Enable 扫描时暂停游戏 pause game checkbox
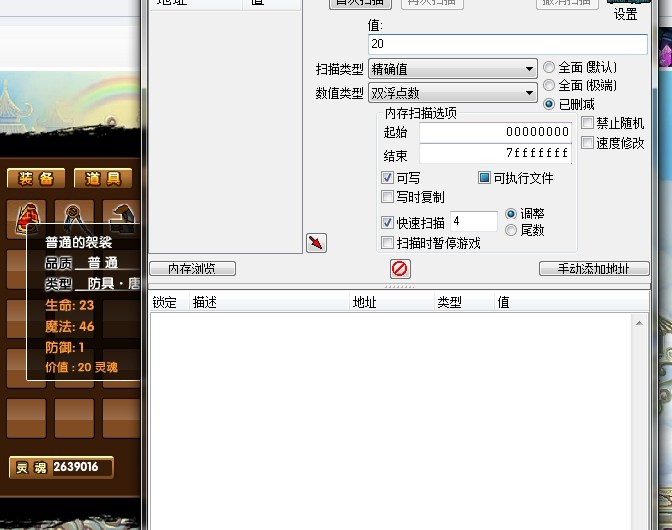672x530 pixels. click(x=387, y=243)
